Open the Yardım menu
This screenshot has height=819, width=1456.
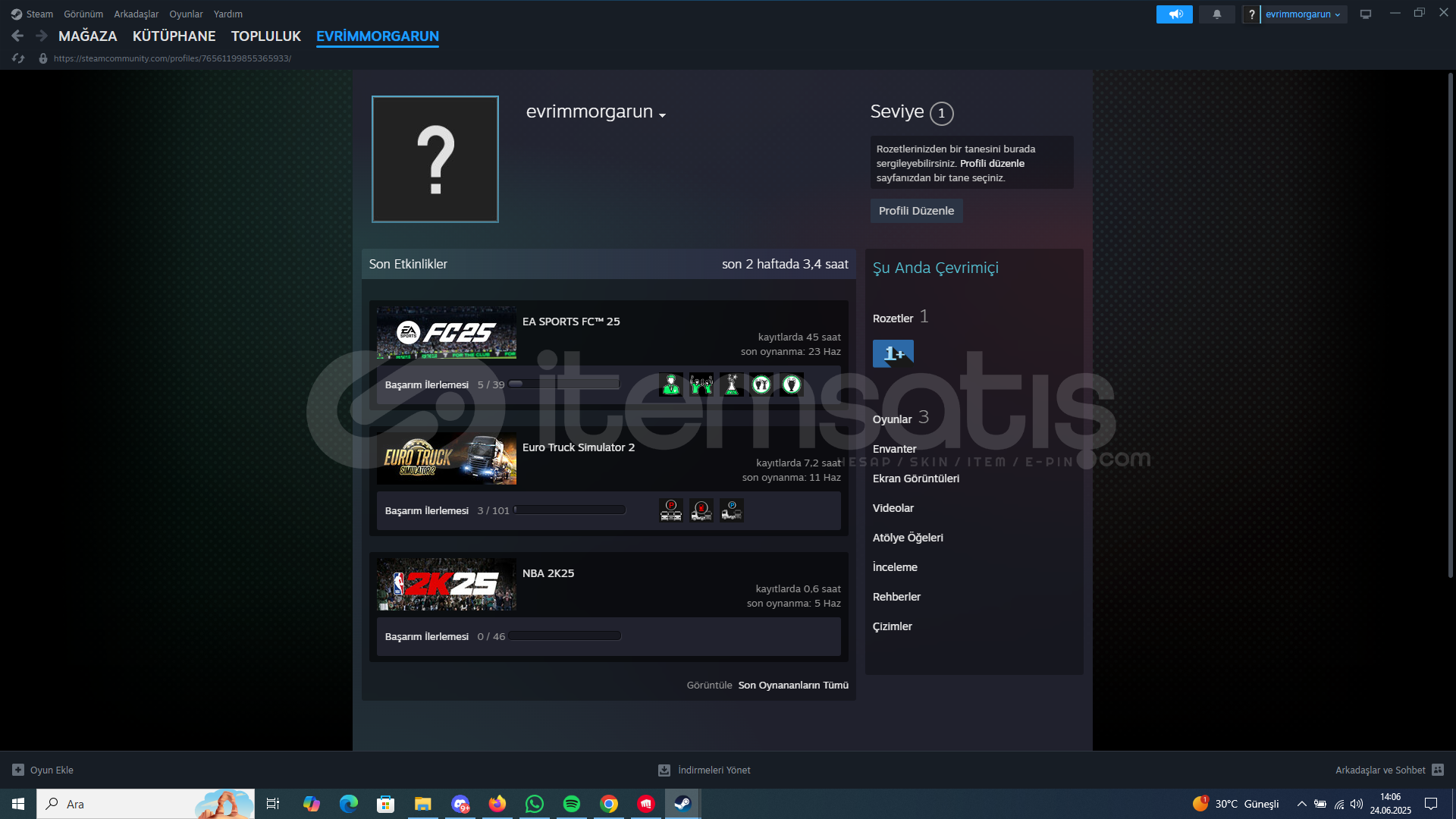click(228, 14)
